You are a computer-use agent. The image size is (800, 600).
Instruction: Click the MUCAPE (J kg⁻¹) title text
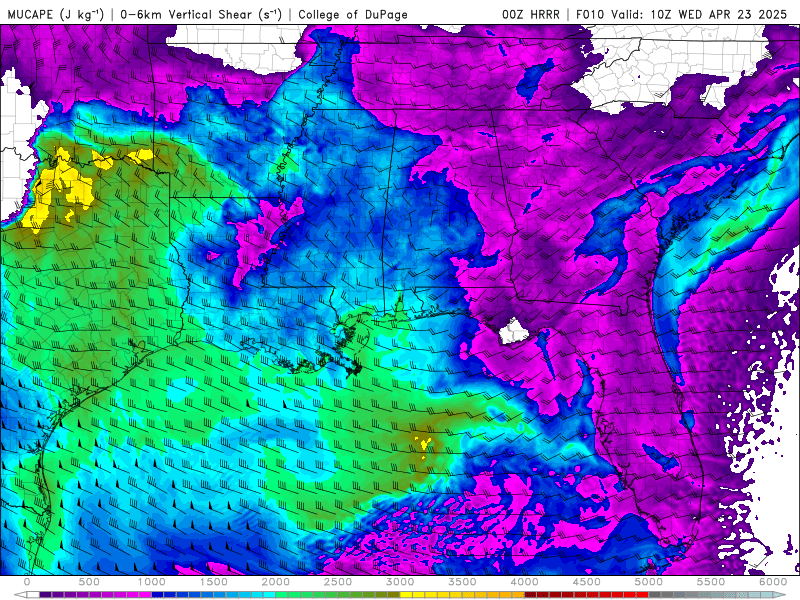click(56, 14)
